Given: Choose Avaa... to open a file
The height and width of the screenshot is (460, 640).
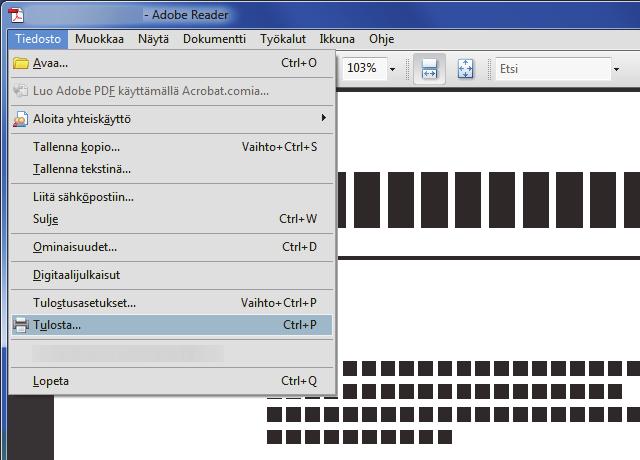Looking at the screenshot, I should tap(172, 63).
